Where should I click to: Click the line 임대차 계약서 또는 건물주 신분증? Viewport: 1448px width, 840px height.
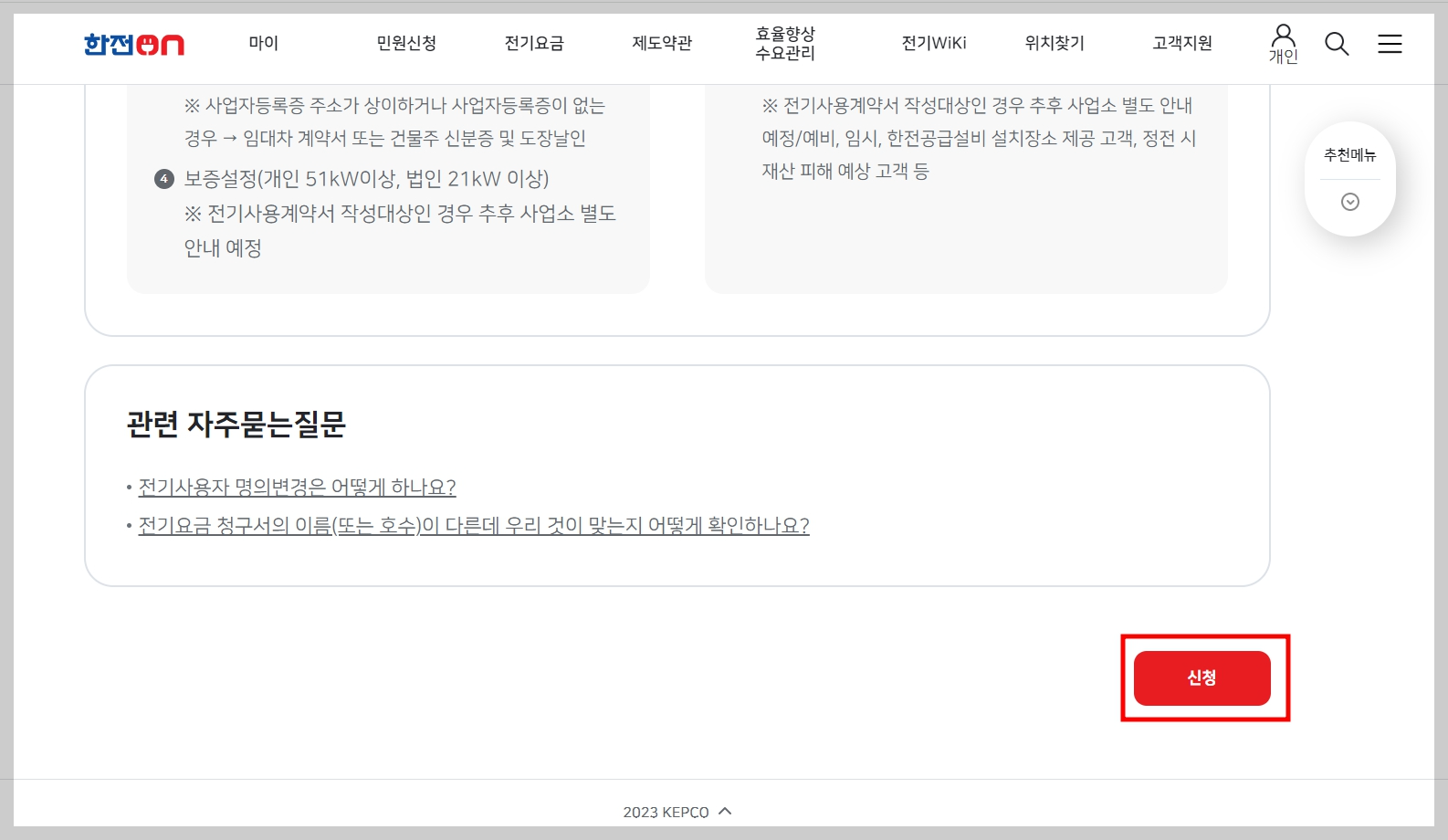pos(385,139)
